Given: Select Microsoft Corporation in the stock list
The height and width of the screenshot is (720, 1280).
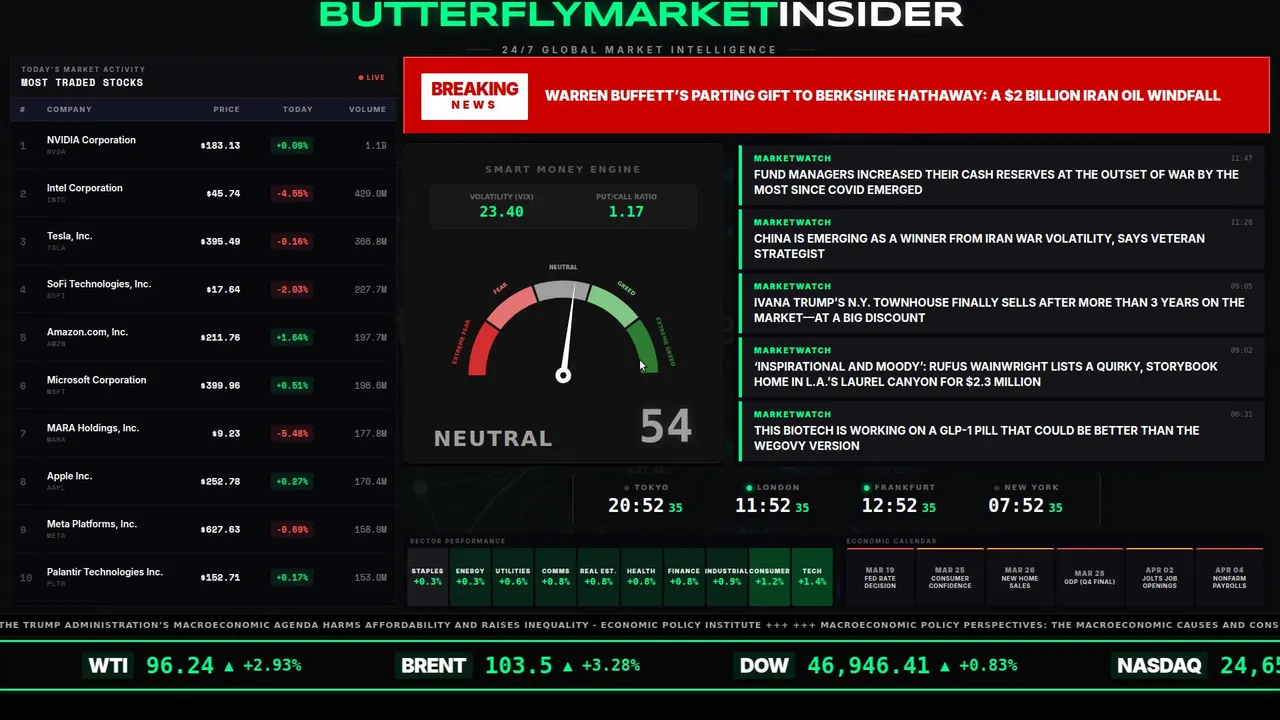Looking at the screenshot, I should pos(96,380).
